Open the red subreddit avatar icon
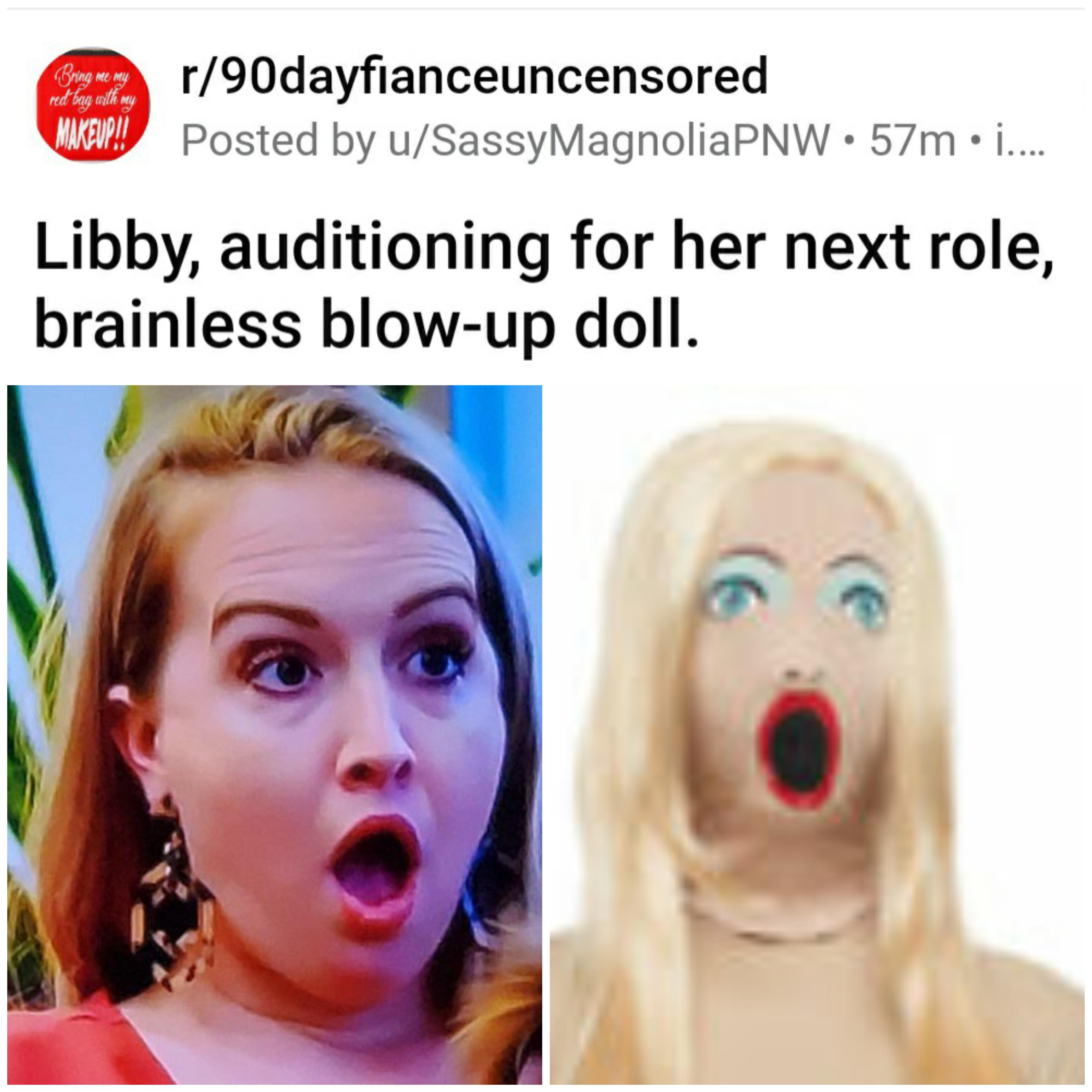 point(93,105)
